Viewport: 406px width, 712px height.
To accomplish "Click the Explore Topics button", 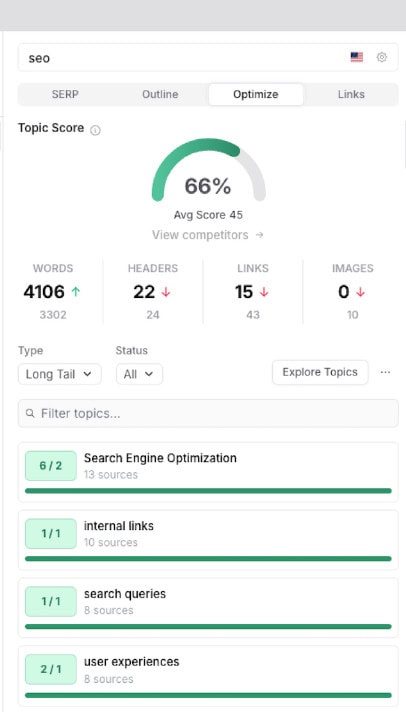I will point(320,372).
